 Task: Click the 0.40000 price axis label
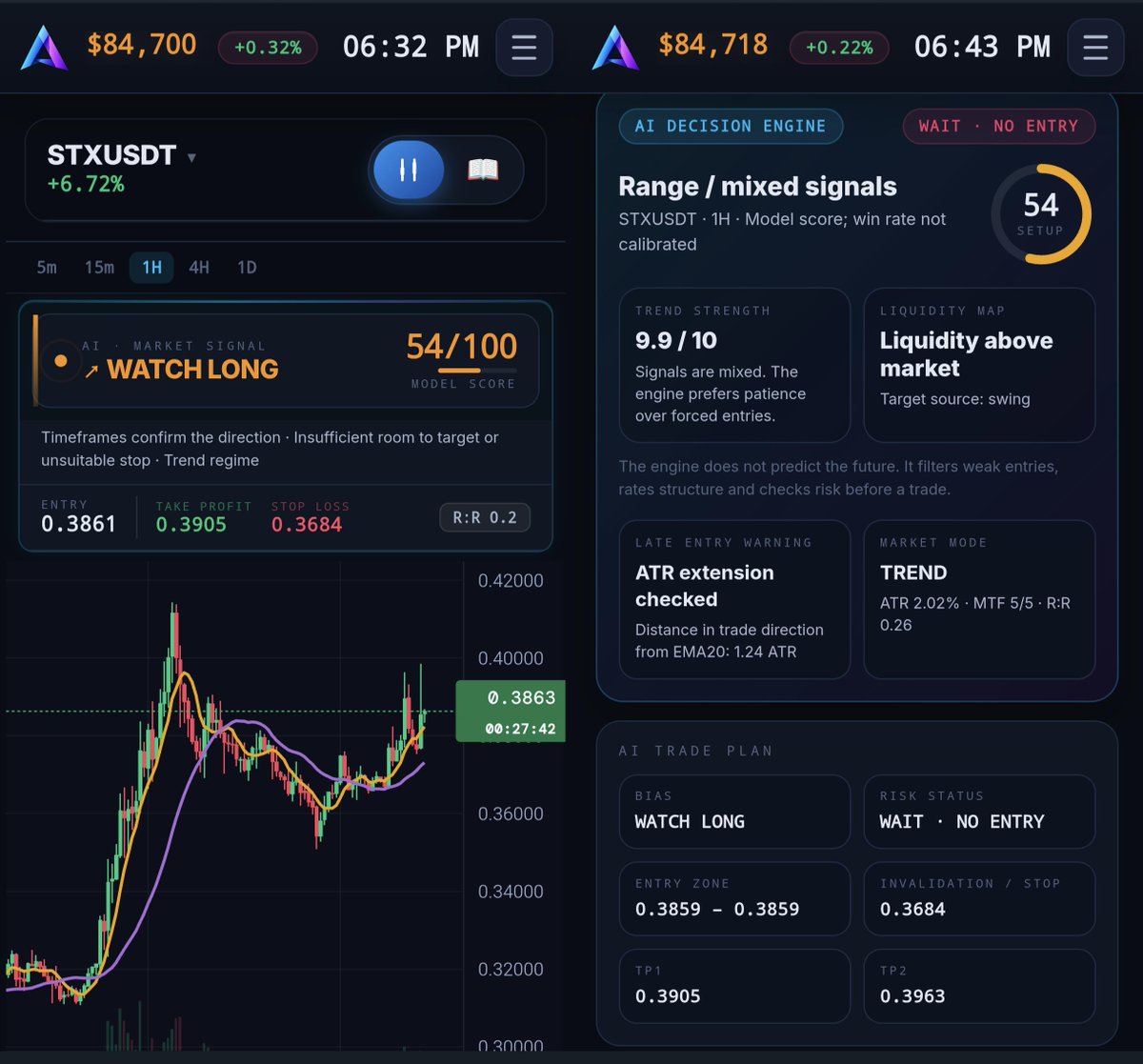click(511, 658)
